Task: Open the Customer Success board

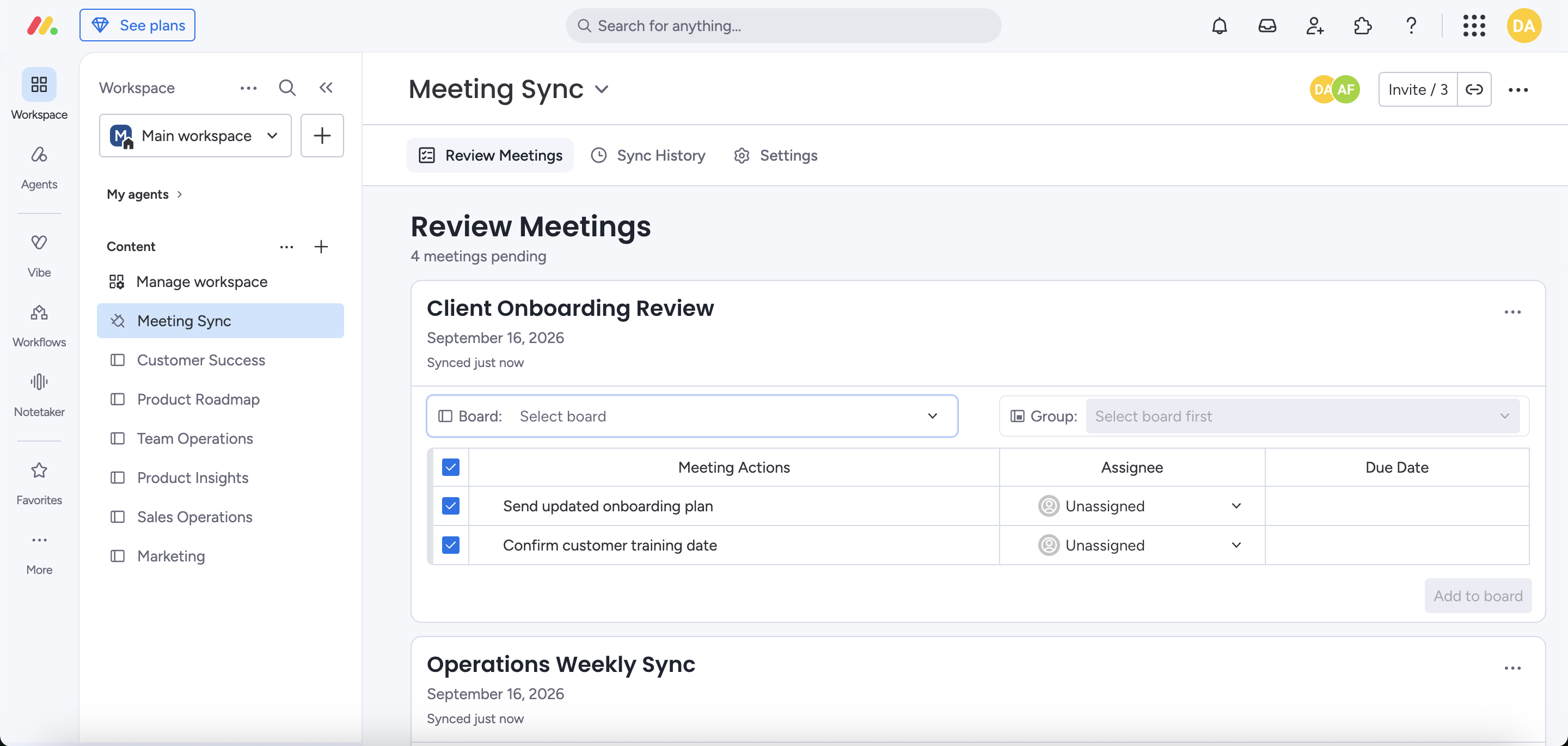Action: [220, 360]
